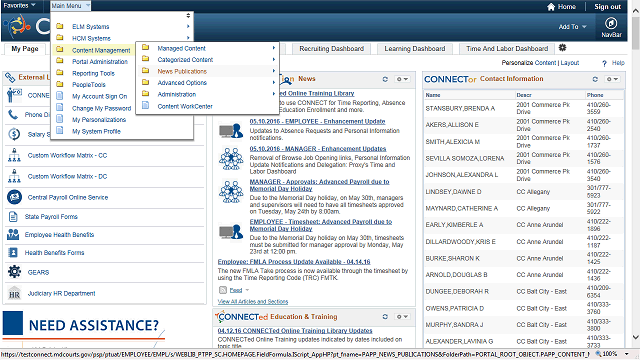The height and width of the screenshot is (360, 640).
Task: Open MANAGER Approvals Advanced Payroll article
Action: 319,185
